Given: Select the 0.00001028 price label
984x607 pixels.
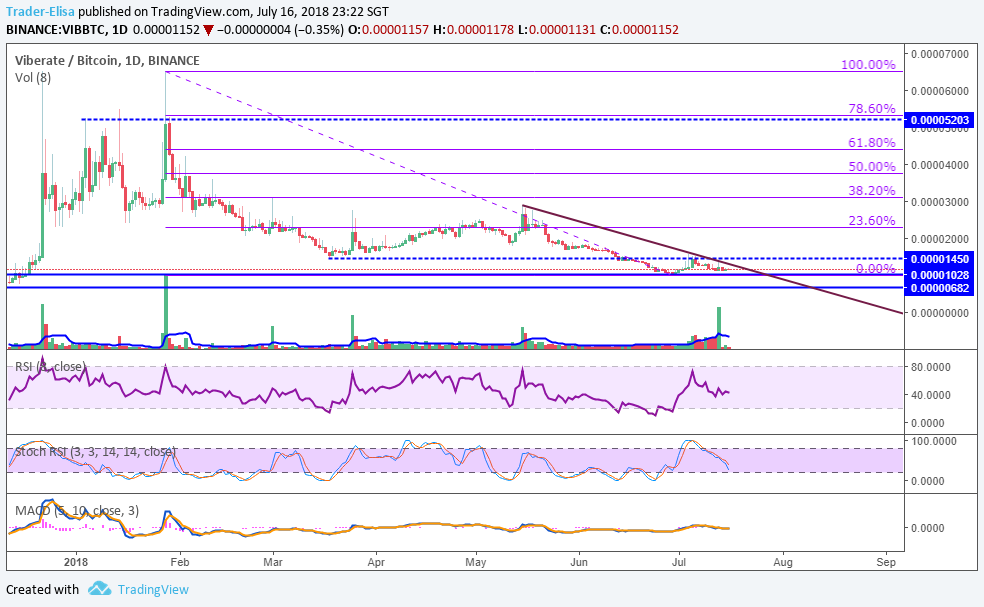Looking at the screenshot, I should (x=939, y=275).
